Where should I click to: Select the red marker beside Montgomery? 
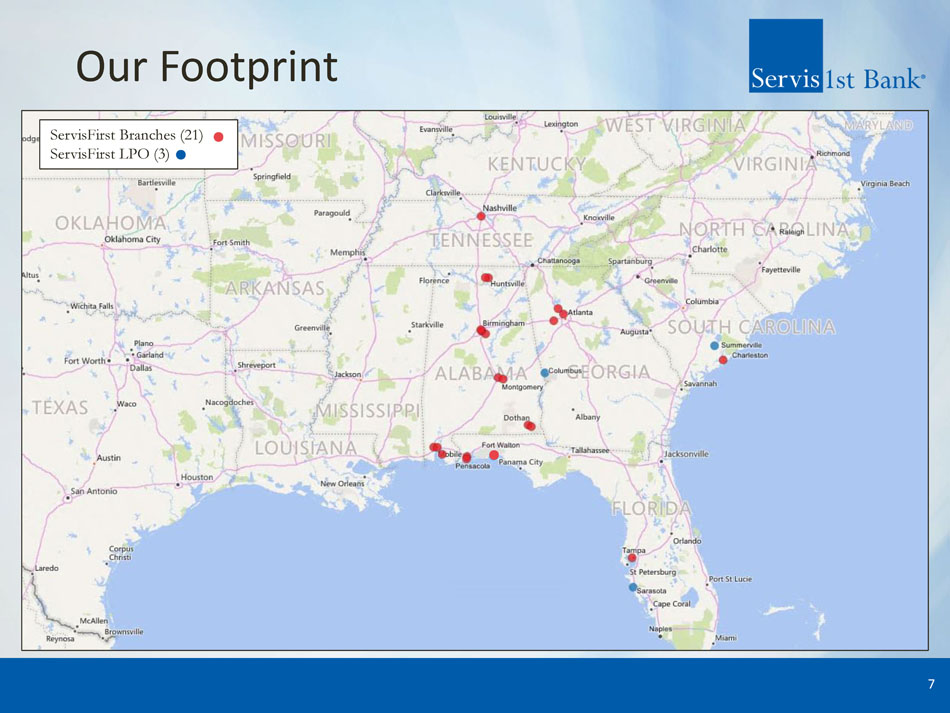(500, 378)
